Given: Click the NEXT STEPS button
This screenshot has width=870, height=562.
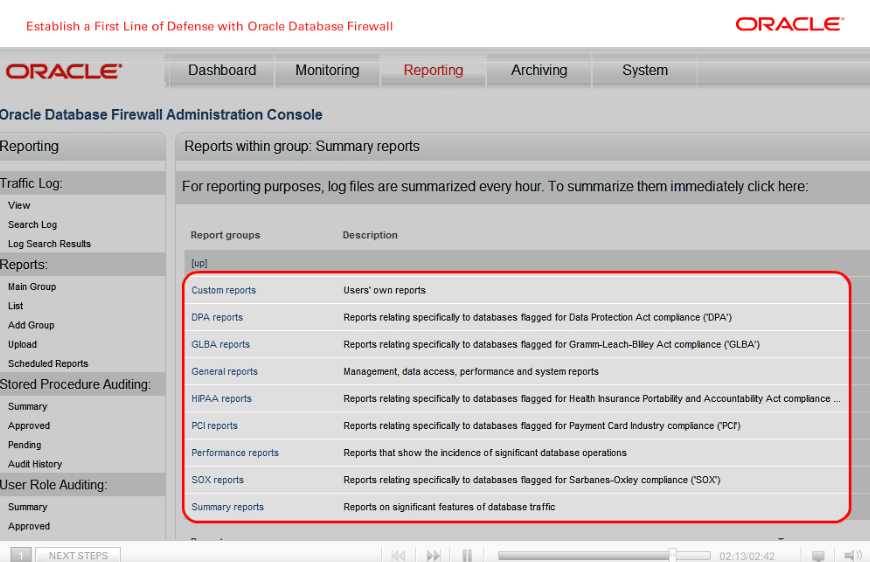Looking at the screenshot, I should click(78, 555).
